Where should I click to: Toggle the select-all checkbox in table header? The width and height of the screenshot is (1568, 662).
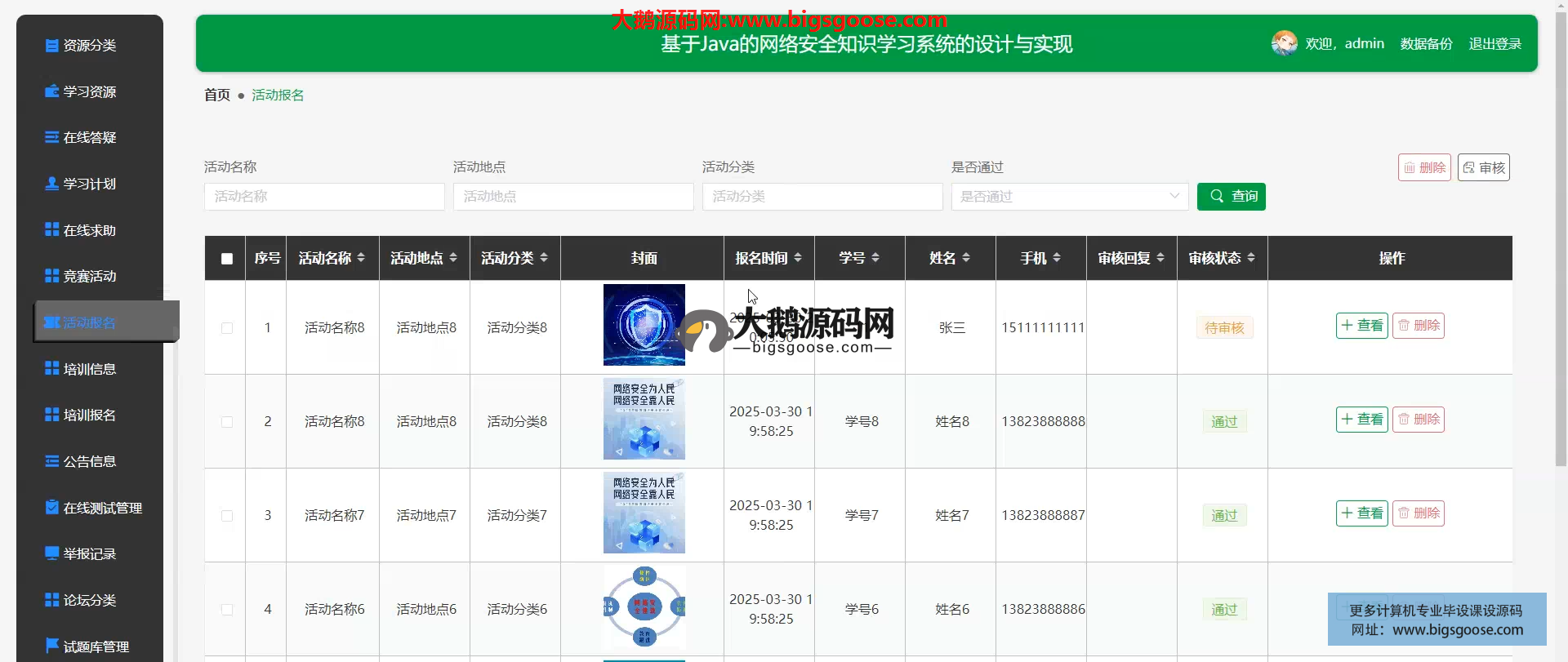tap(227, 259)
